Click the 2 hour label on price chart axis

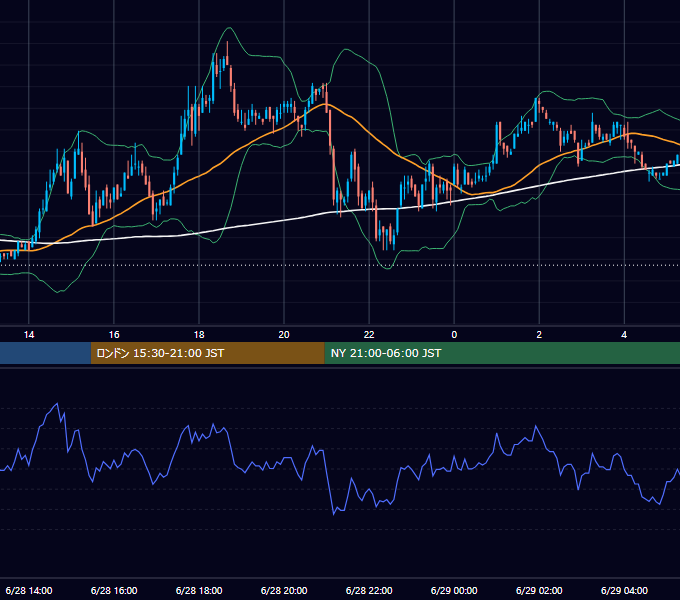point(539,335)
